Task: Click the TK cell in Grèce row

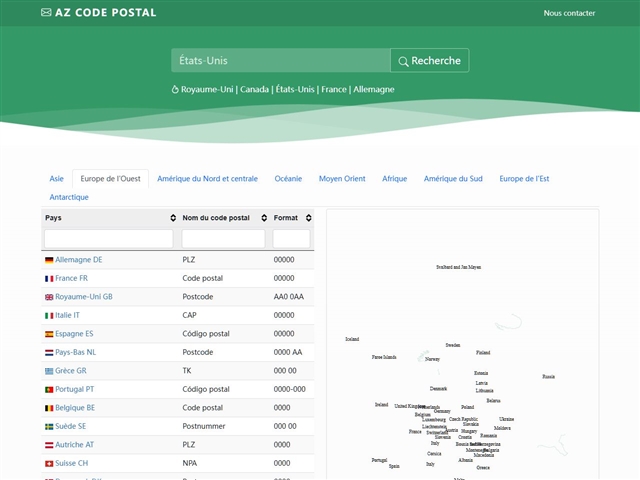Action: click(x=187, y=371)
